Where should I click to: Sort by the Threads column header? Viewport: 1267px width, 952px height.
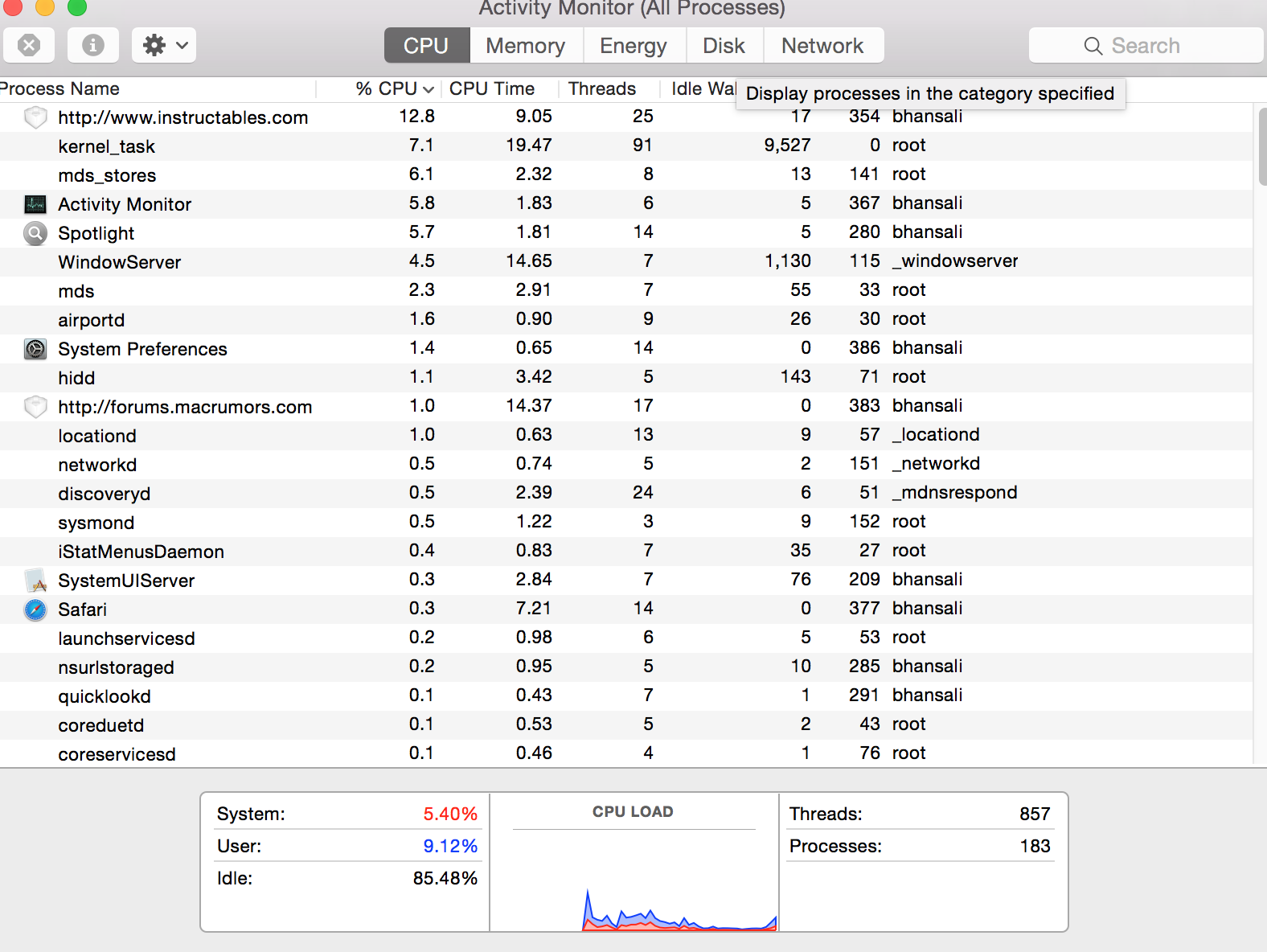(602, 88)
